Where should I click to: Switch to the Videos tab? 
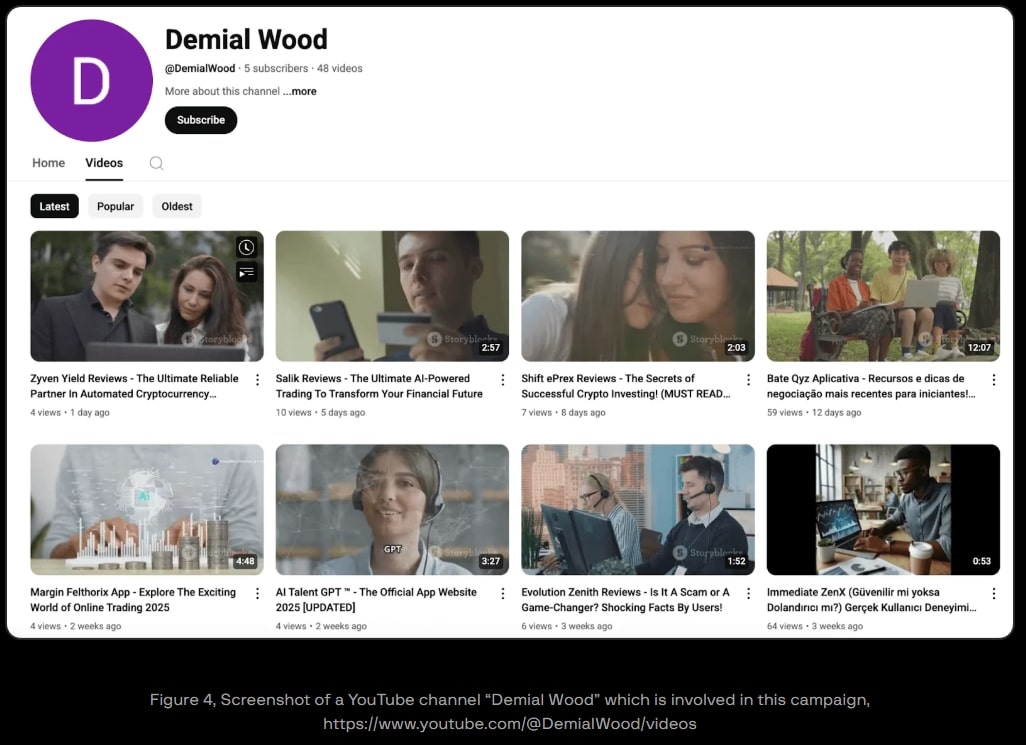104,163
